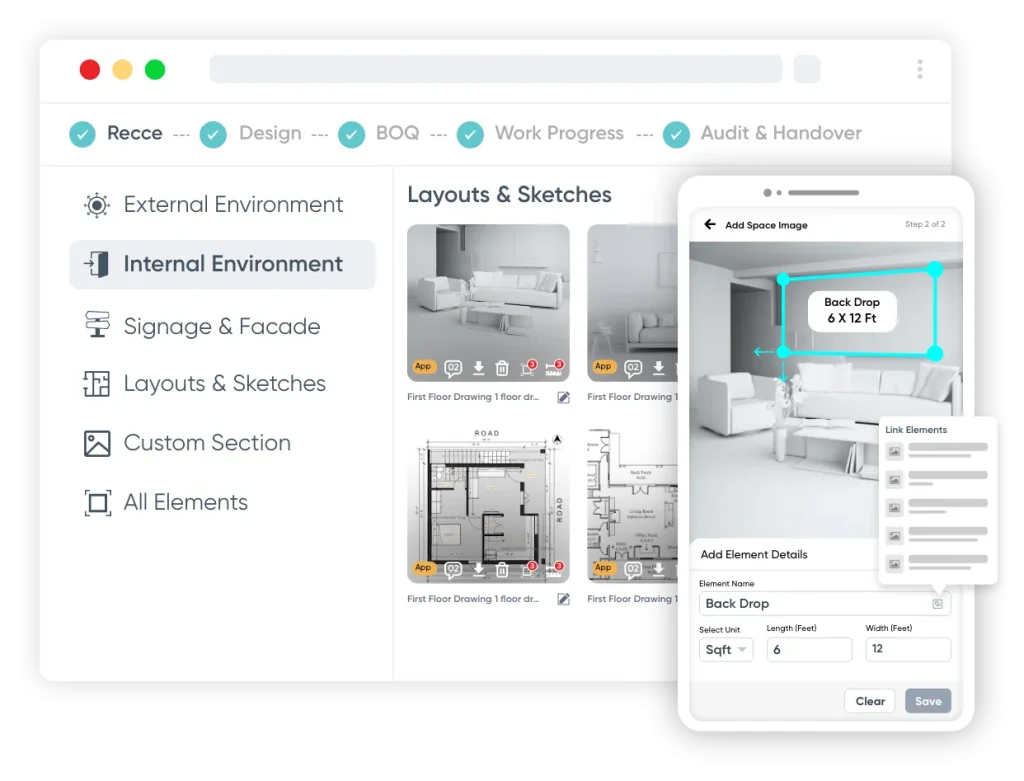
Task: Click the Recce step checkmark
Action: pos(82,134)
